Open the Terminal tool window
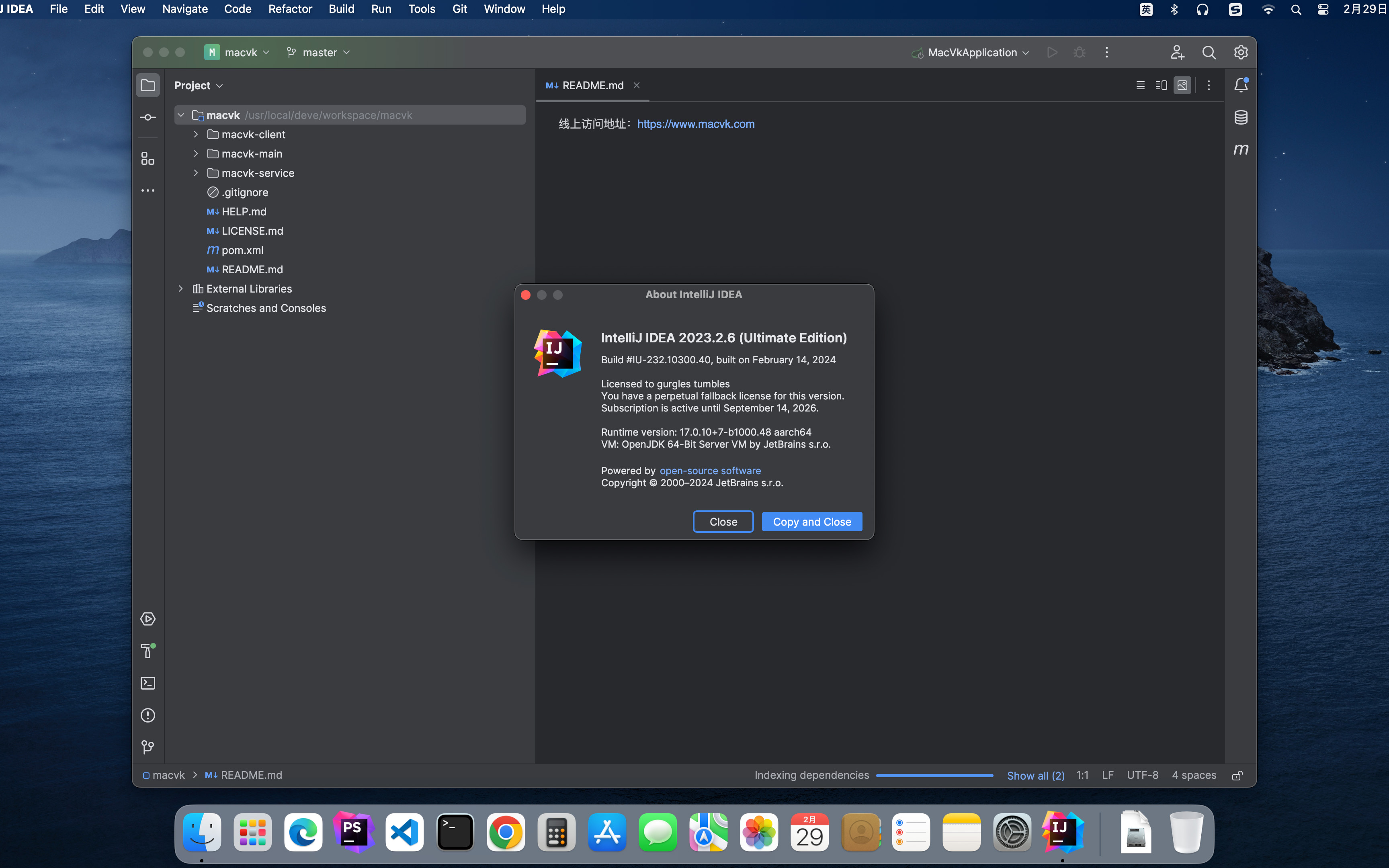Image resolution: width=1389 pixels, height=868 pixels. pyautogui.click(x=148, y=683)
